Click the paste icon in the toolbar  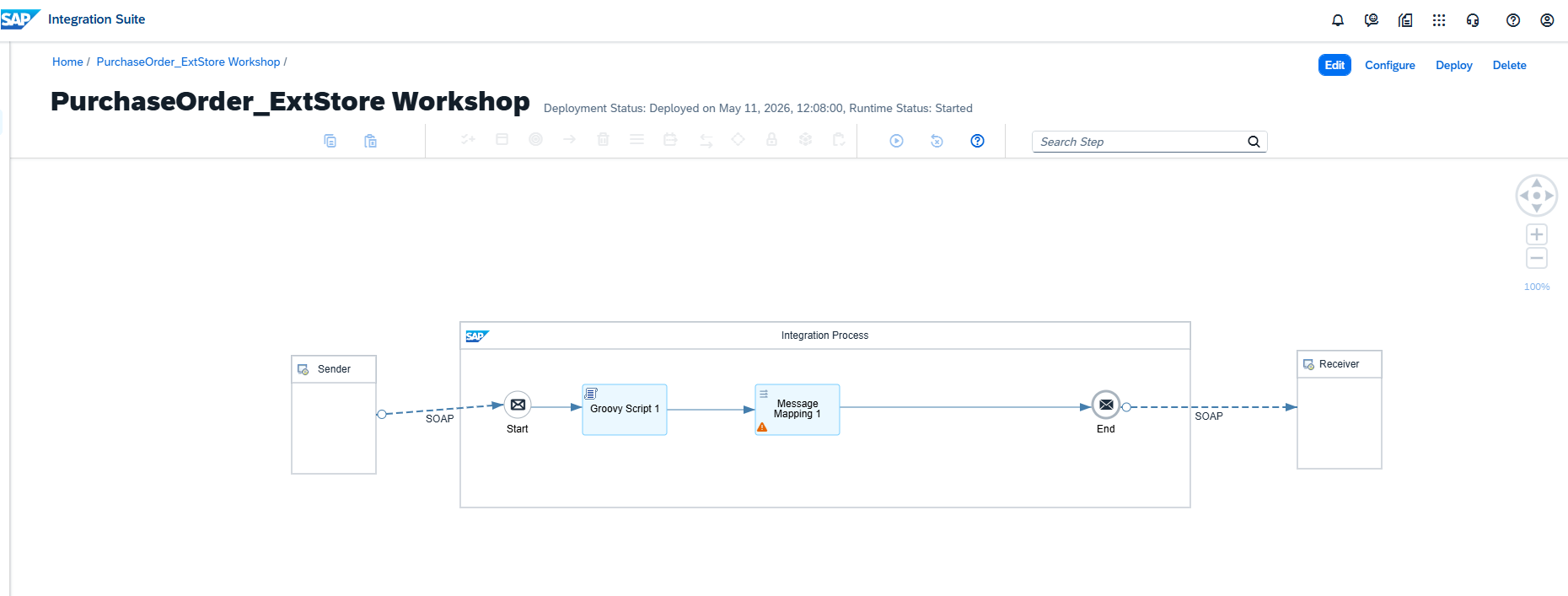point(371,141)
